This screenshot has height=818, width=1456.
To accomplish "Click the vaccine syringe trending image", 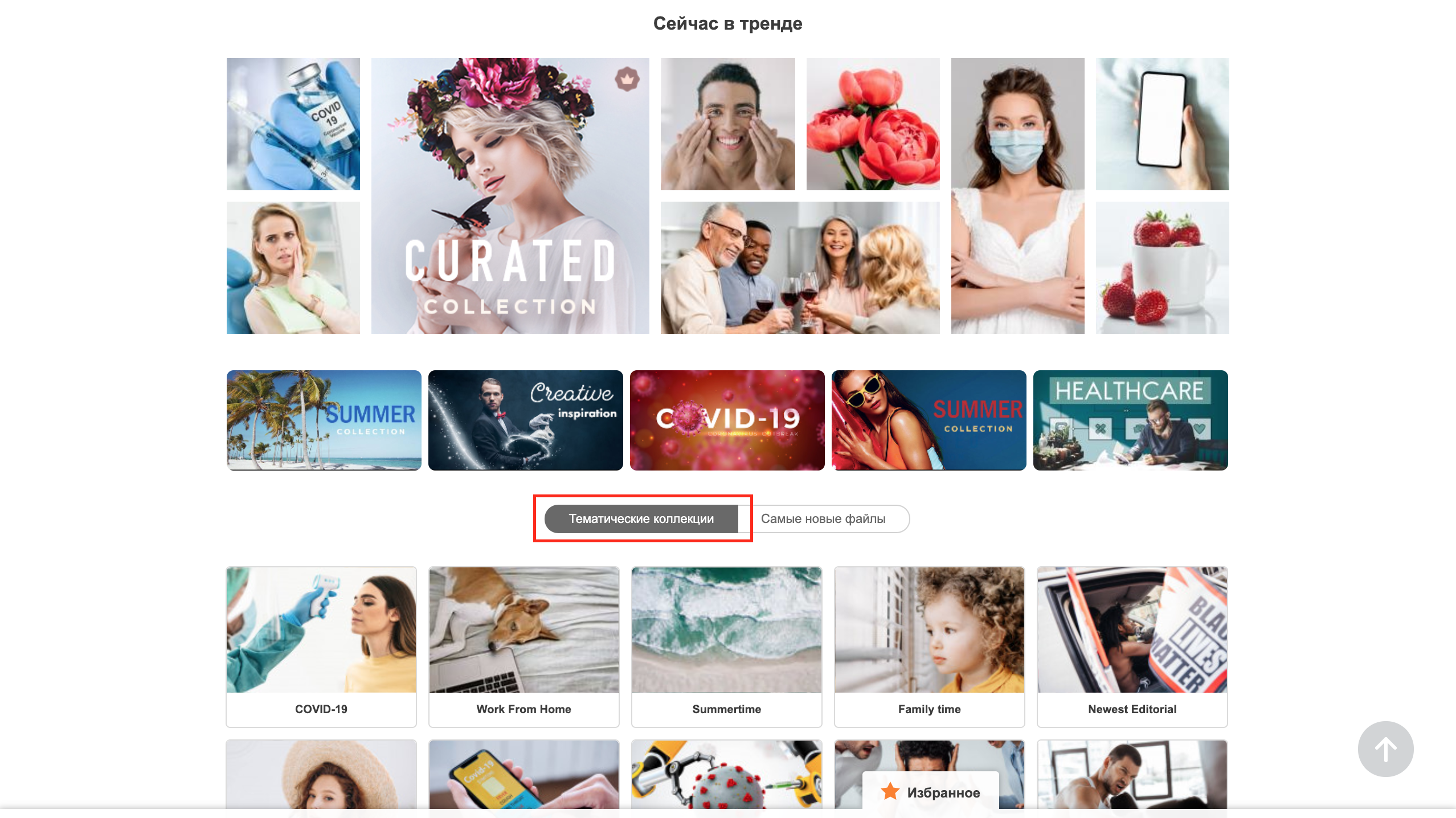I will pos(293,123).
